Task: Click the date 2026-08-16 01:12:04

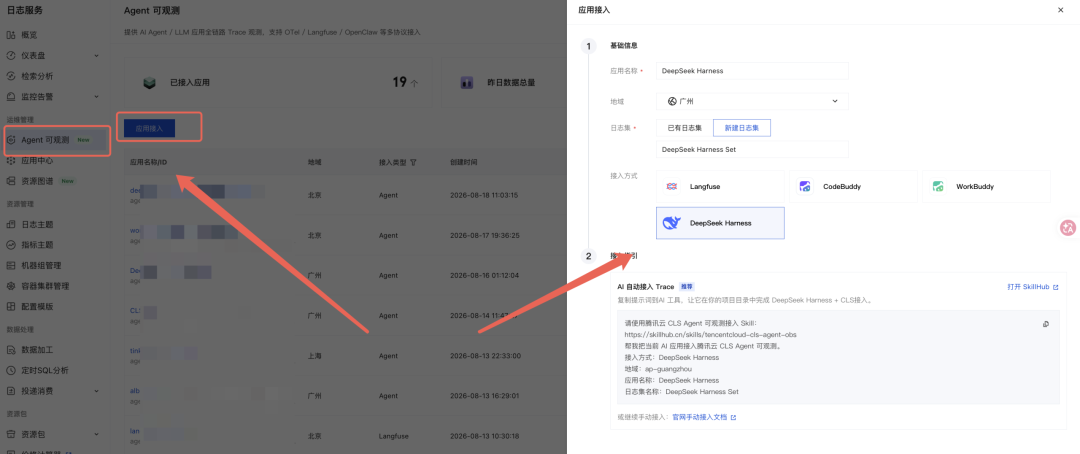Action: click(484, 276)
